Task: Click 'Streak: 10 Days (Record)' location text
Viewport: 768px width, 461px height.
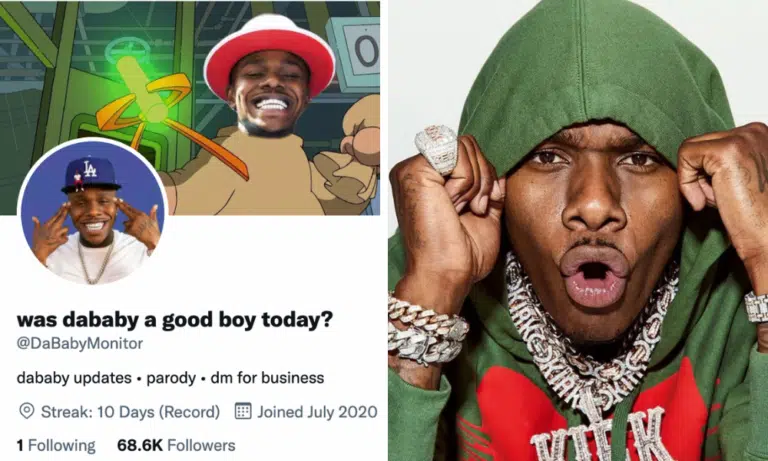Action: tap(130, 412)
